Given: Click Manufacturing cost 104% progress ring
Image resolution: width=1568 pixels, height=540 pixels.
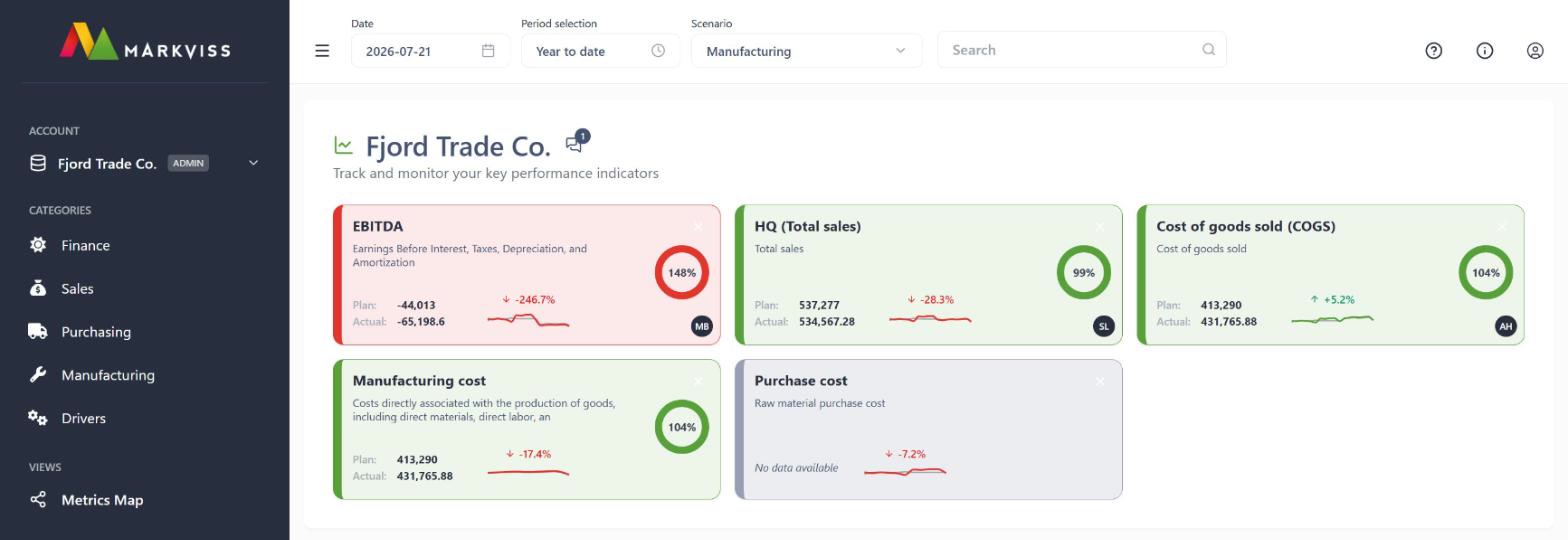Looking at the screenshot, I should [682, 427].
